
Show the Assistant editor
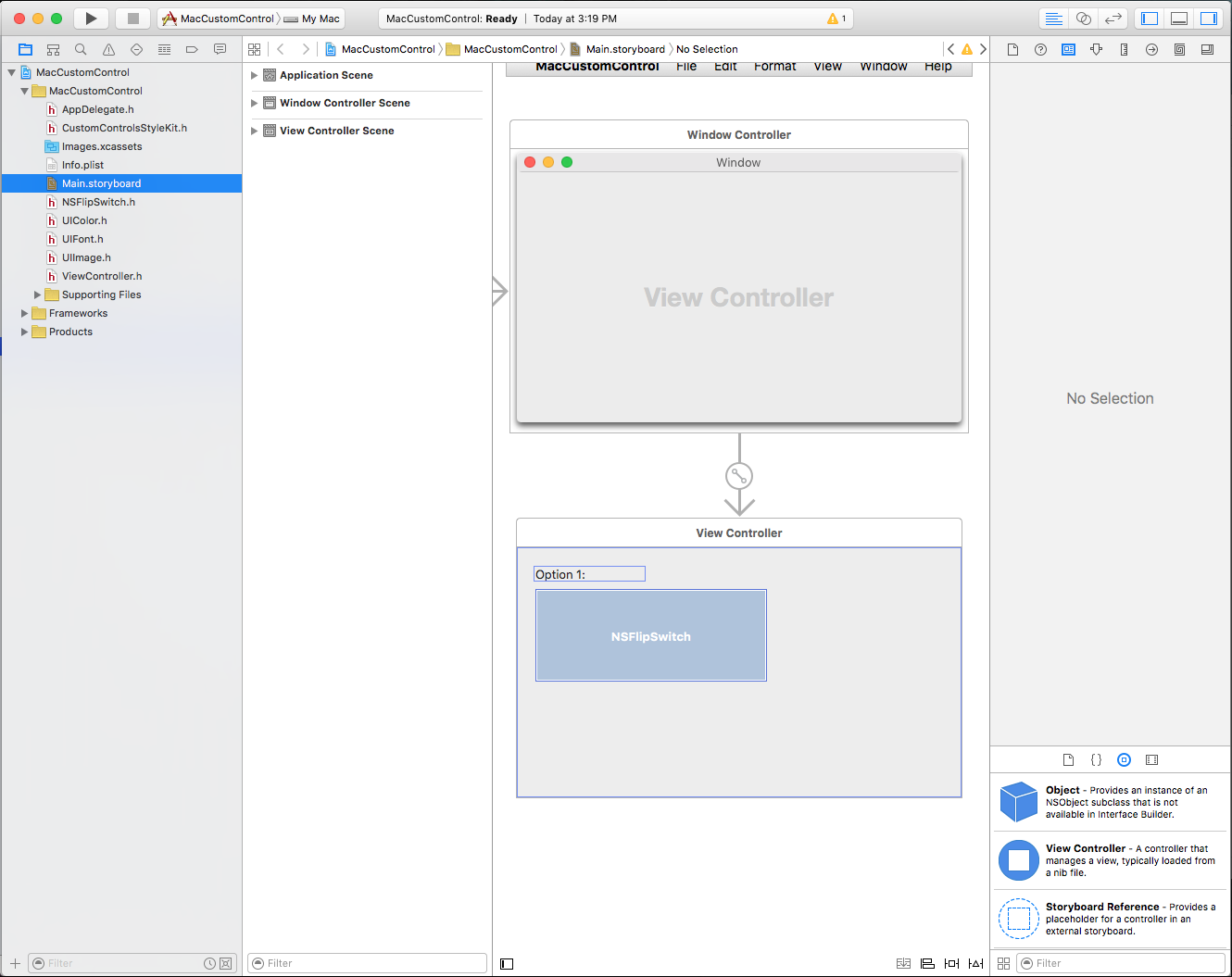1083,18
